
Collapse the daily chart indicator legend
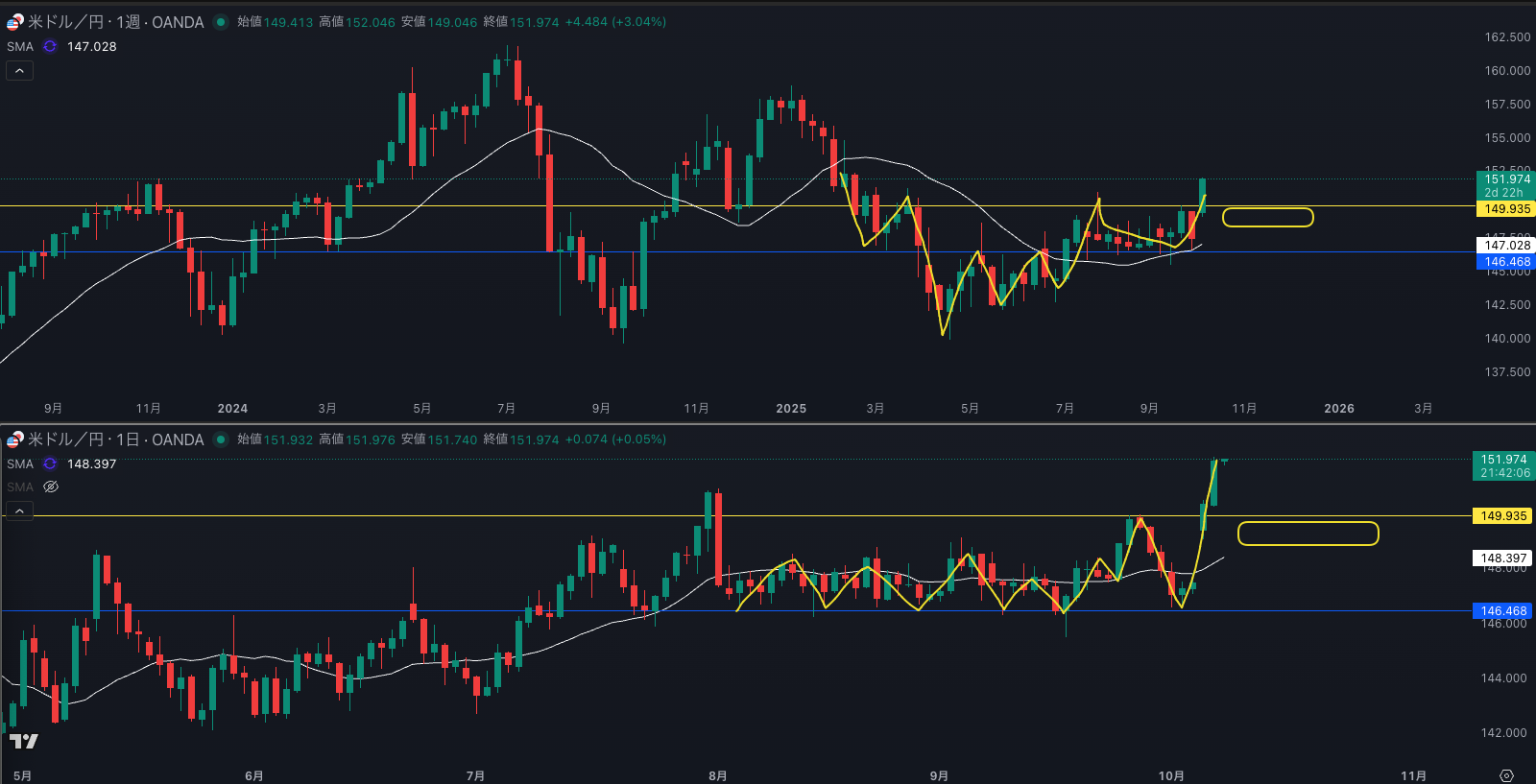tap(19, 511)
